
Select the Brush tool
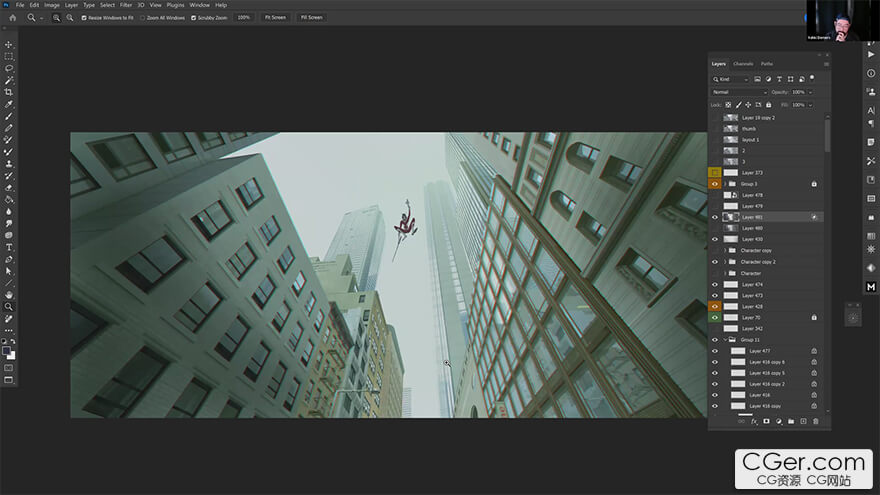(8, 116)
